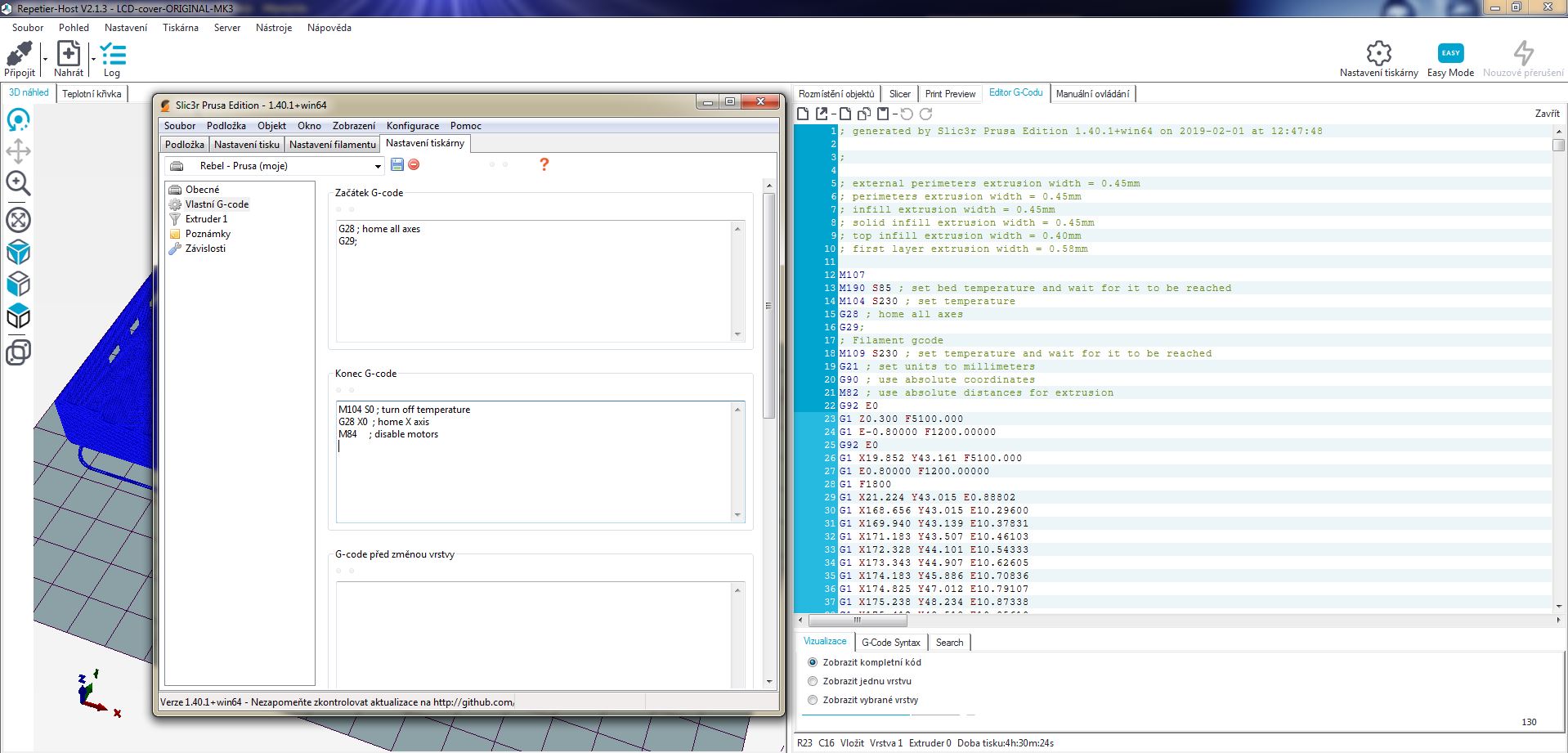Click the Připojit (connect) plug icon
The width and height of the screenshot is (1568, 753).
(x=19, y=55)
